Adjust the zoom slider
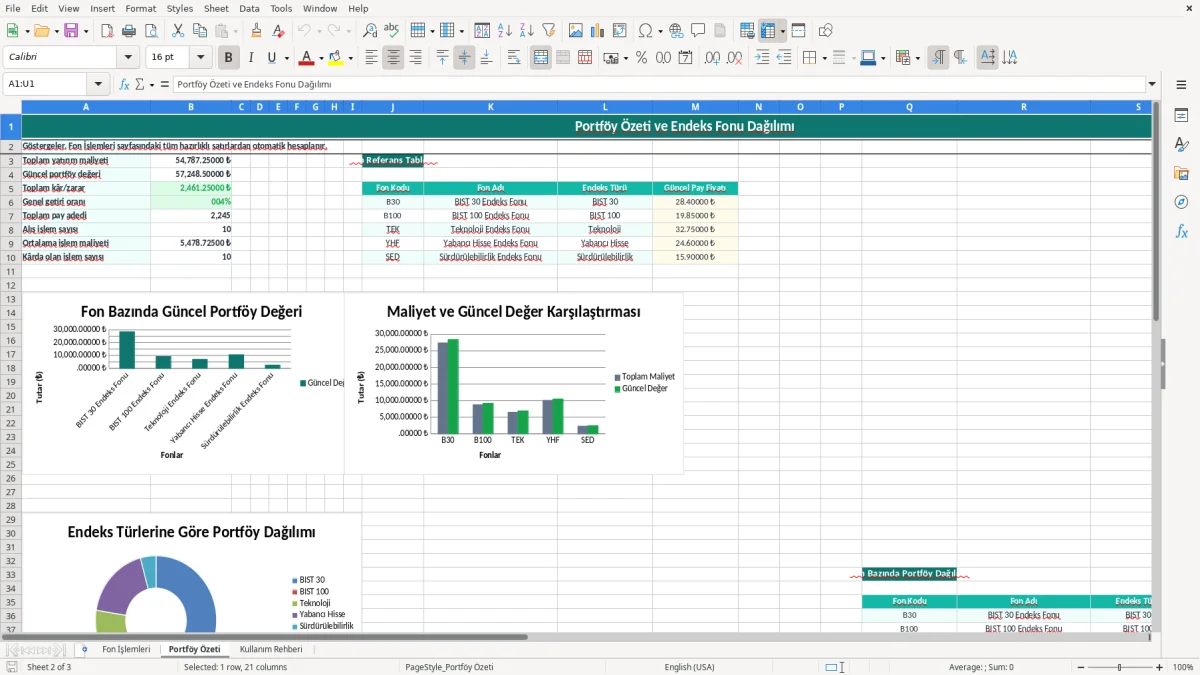This screenshot has height=675, width=1200. 1120,667
